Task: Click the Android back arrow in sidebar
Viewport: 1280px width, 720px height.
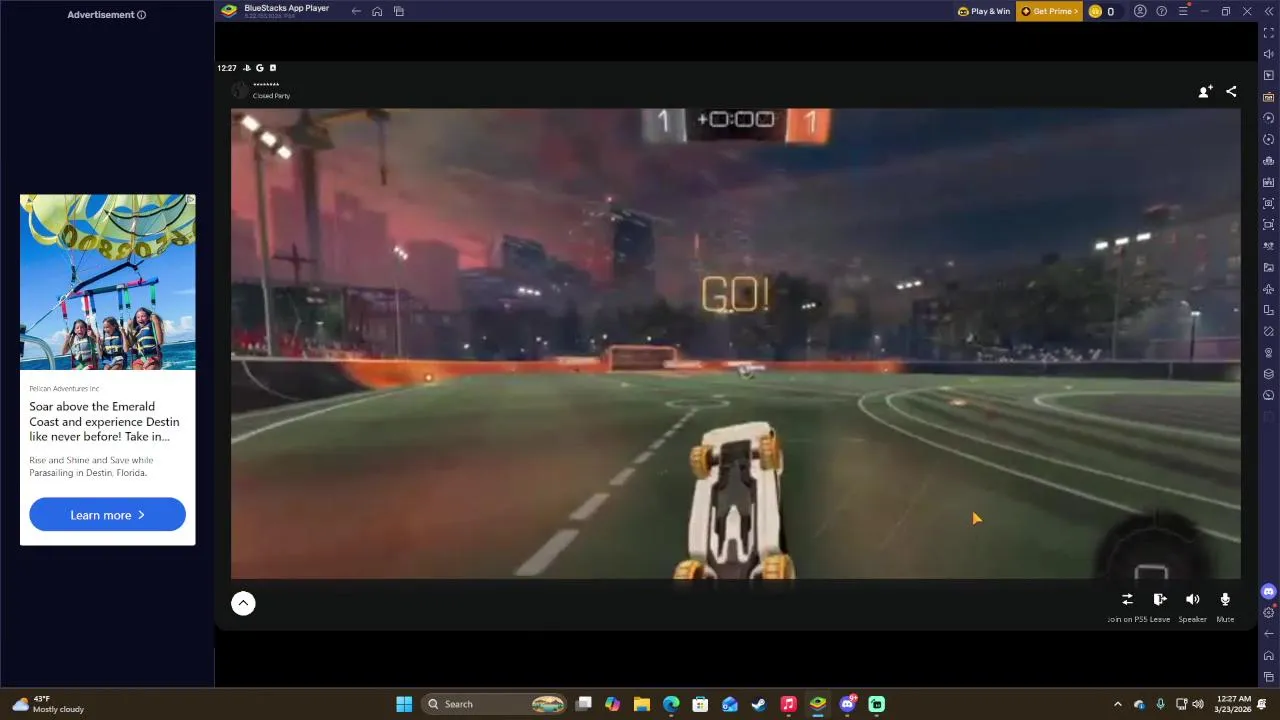Action: [x=1269, y=633]
